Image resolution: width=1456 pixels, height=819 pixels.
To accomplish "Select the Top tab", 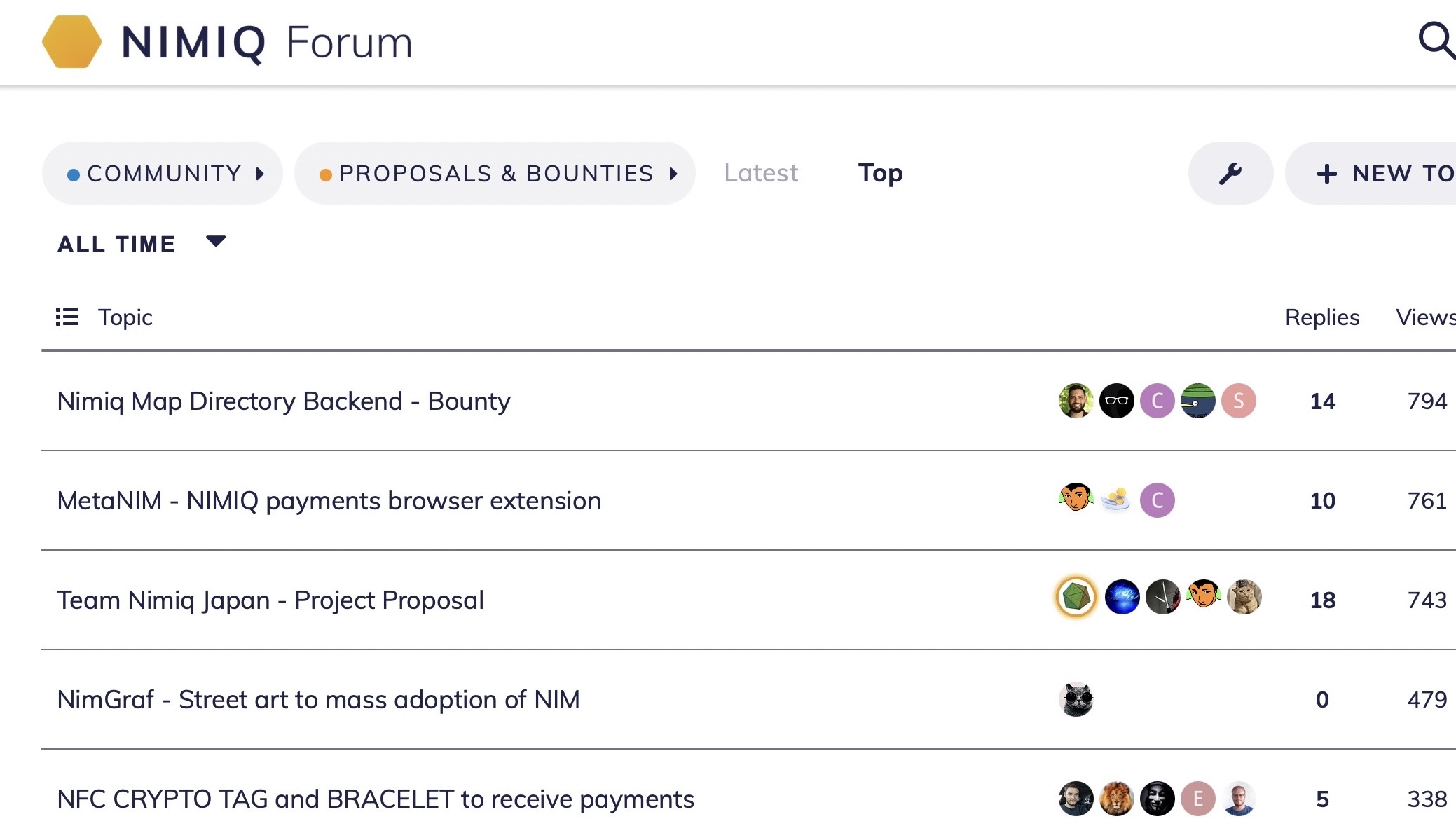I will [x=881, y=173].
